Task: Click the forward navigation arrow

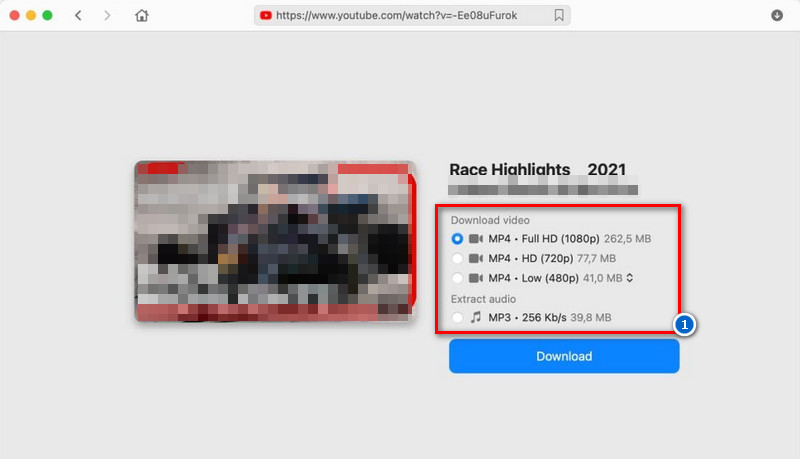Action: [x=108, y=16]
